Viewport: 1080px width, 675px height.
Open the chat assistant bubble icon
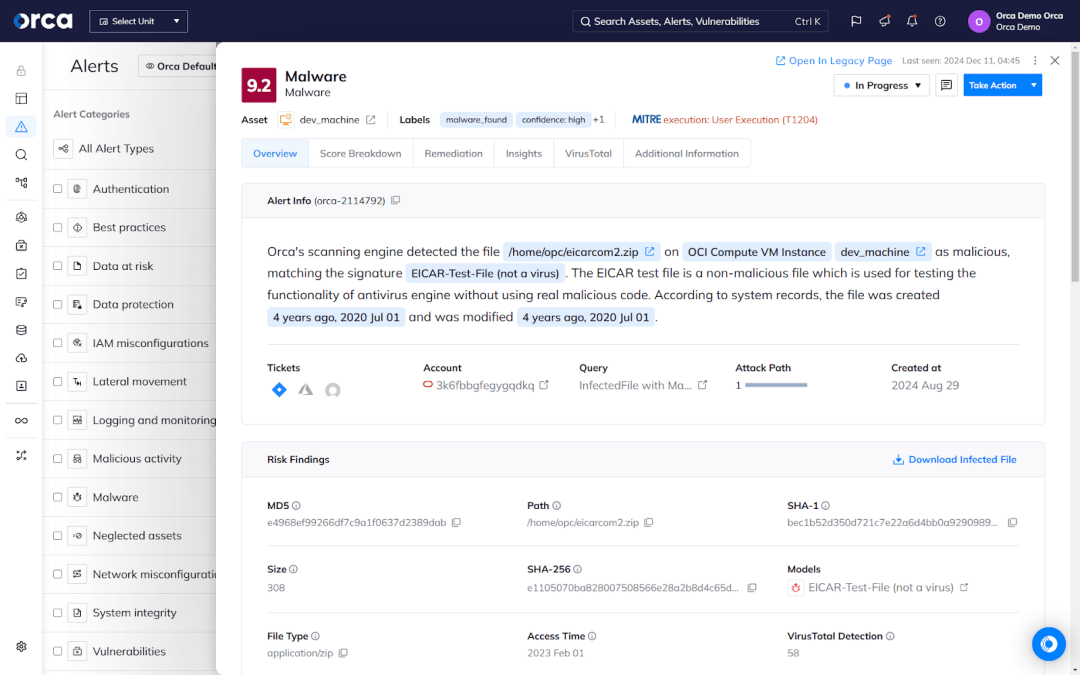pyautogui.click(x=1048, y=644)
